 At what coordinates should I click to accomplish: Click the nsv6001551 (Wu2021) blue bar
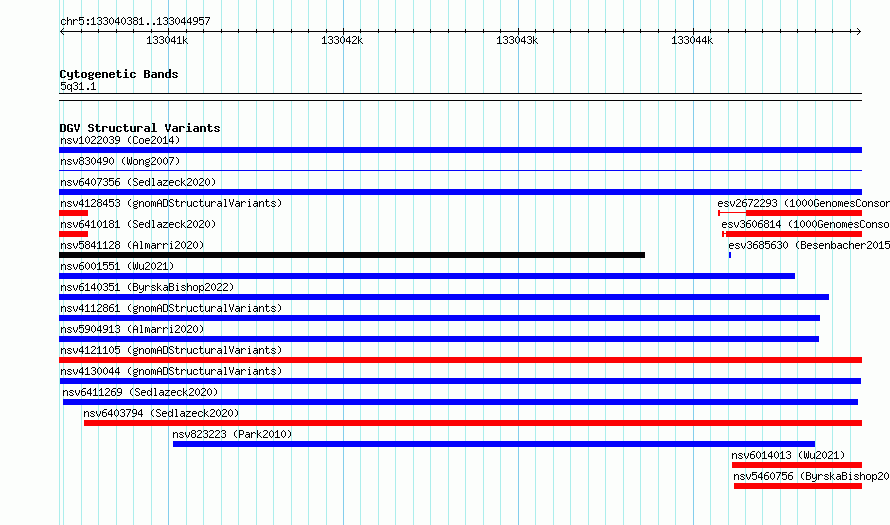coord(427,276)
